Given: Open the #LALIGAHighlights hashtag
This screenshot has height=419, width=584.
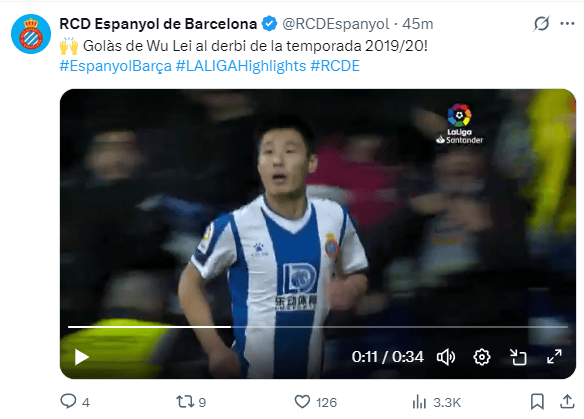Looking at the screenshot, I should [241, 66].
